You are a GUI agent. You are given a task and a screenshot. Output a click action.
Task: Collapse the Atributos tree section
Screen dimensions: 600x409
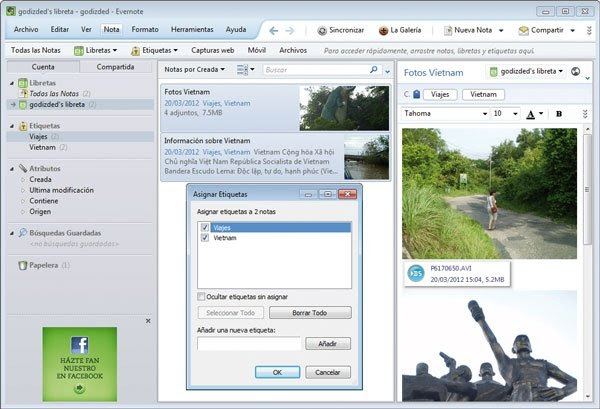click(12, 169)
